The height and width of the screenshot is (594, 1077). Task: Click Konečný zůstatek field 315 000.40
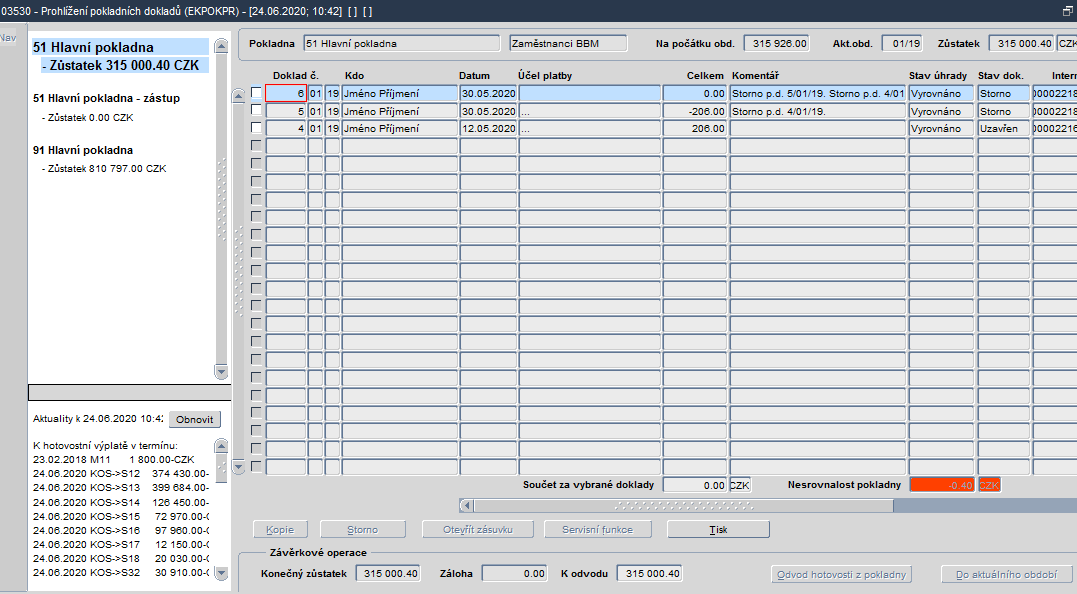click(x=388, y=573)
